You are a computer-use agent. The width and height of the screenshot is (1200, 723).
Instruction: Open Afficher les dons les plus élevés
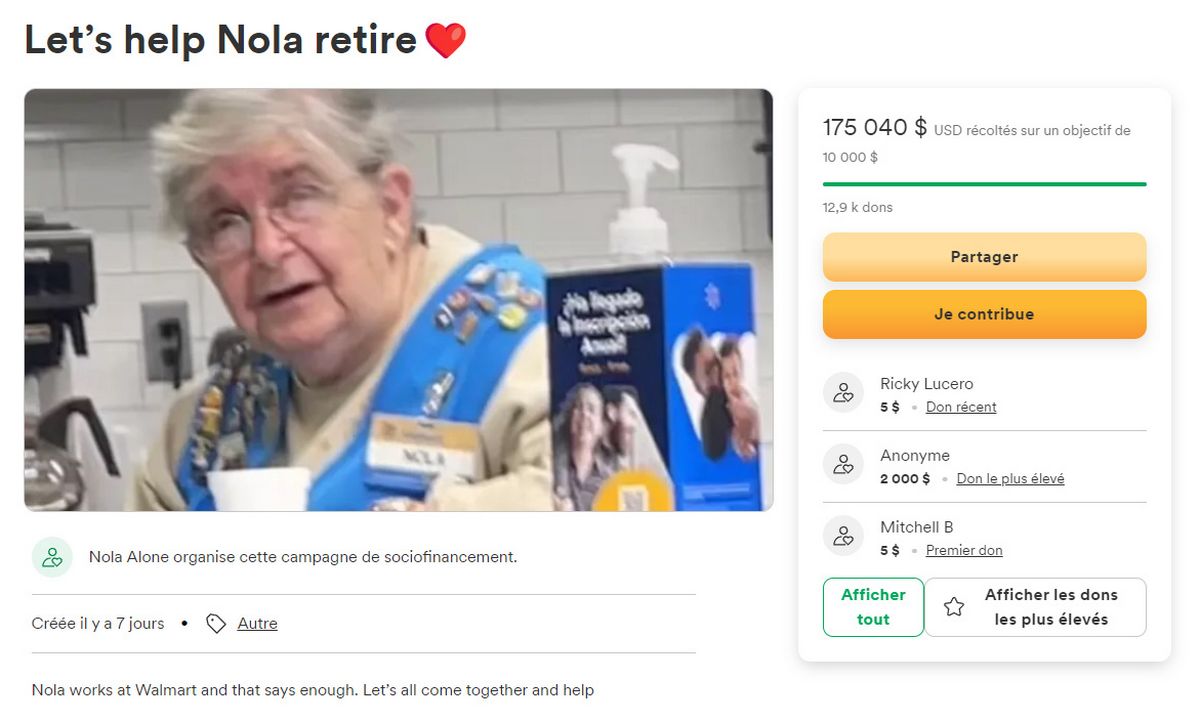1035,607
